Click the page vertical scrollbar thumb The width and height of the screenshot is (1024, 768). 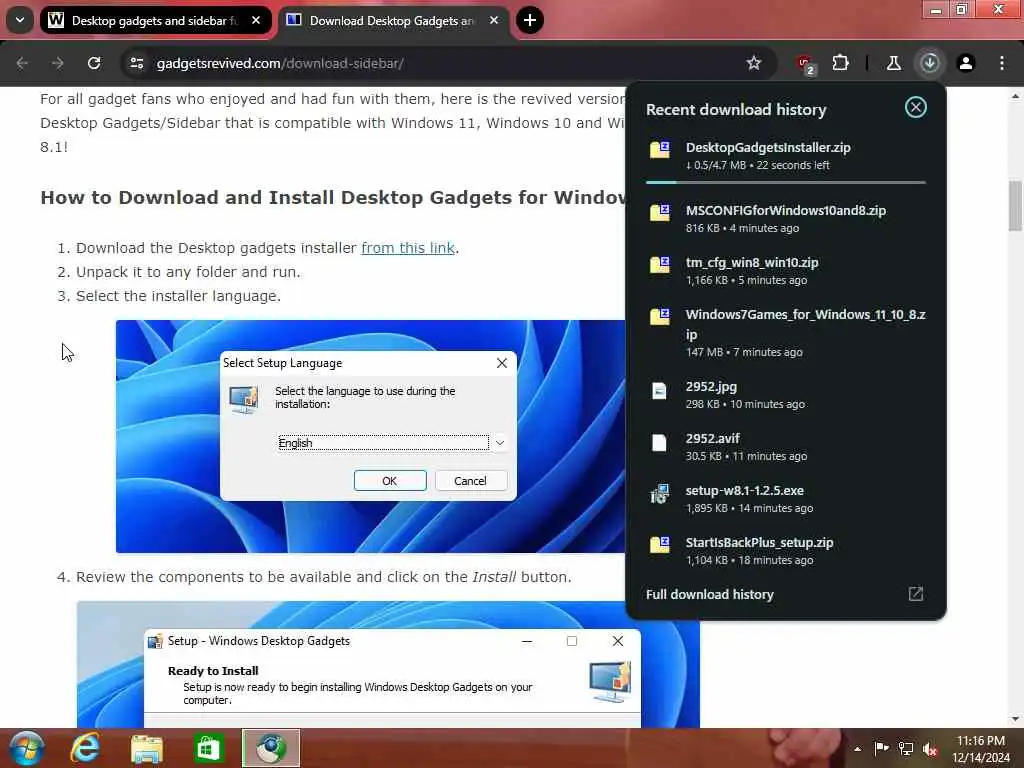pyautogui.click(x=1015, y=206)
